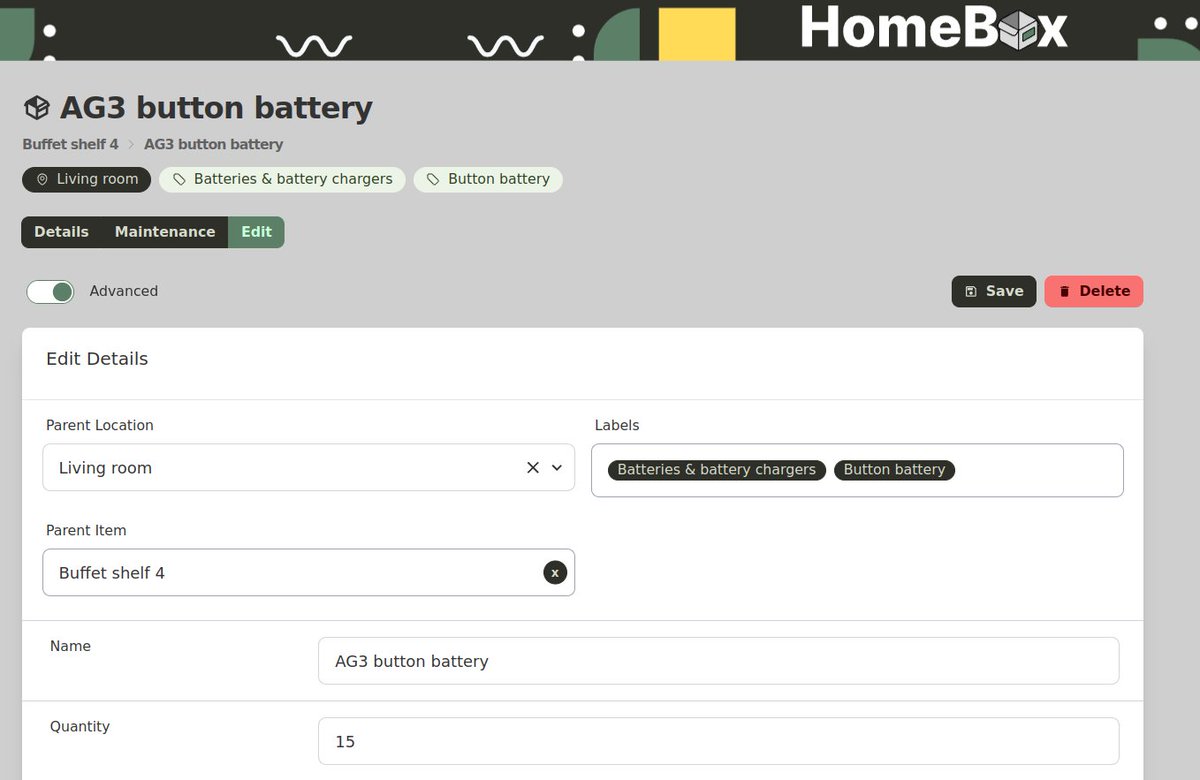Select the Edit tab
This screenshot has width=1200, height=780.
click(x=256, y=232)
